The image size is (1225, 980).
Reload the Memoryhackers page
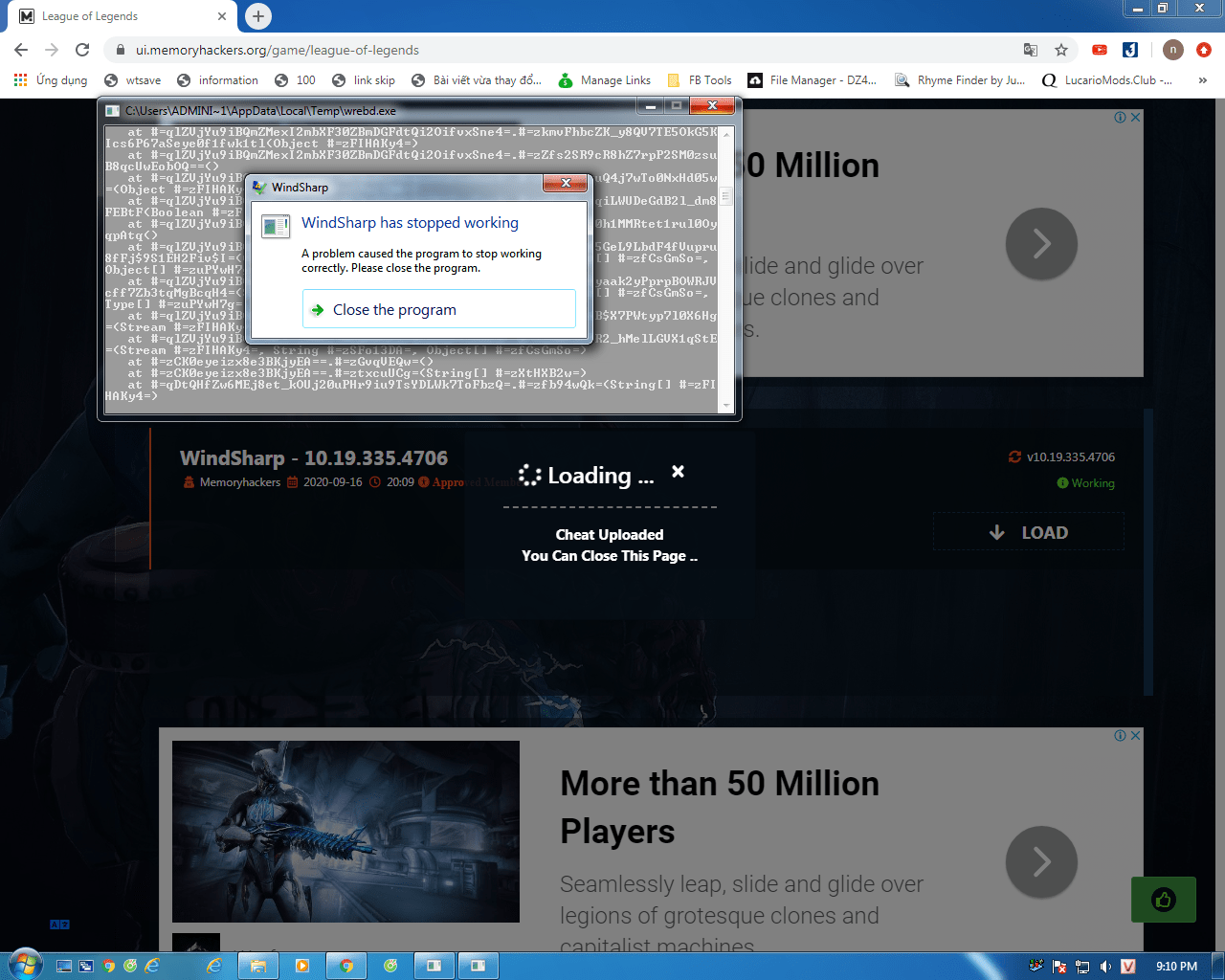82,50
